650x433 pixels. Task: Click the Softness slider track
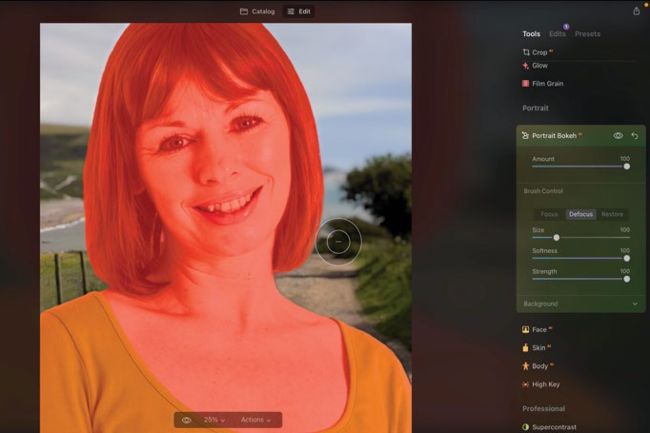(580, 258)
